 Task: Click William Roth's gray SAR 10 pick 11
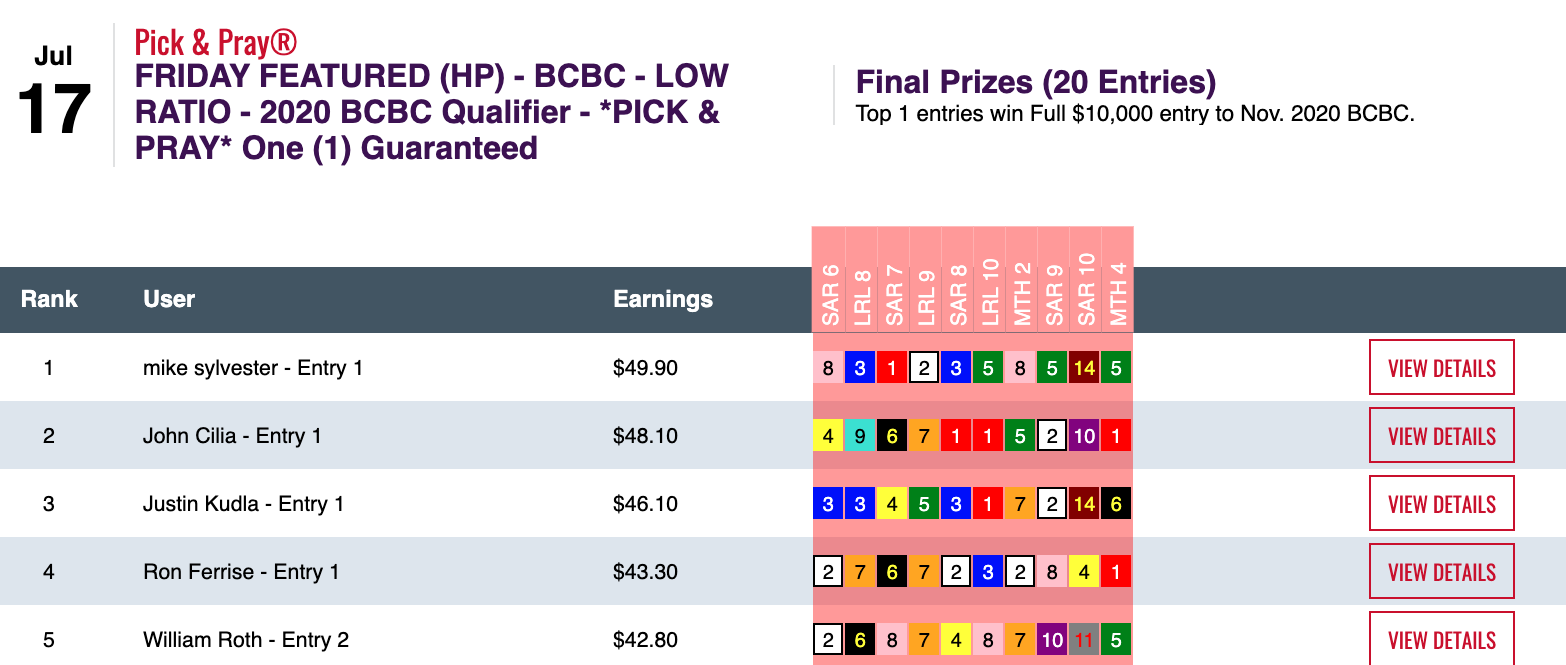coord(1084,640)
